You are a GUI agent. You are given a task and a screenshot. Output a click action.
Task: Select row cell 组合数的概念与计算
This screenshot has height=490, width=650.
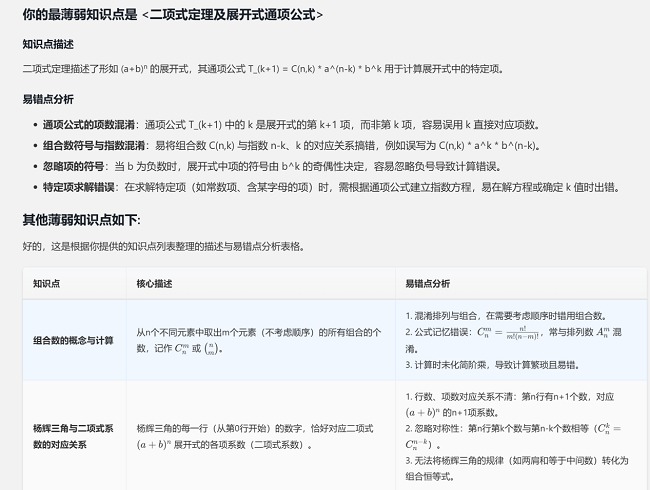73,340
